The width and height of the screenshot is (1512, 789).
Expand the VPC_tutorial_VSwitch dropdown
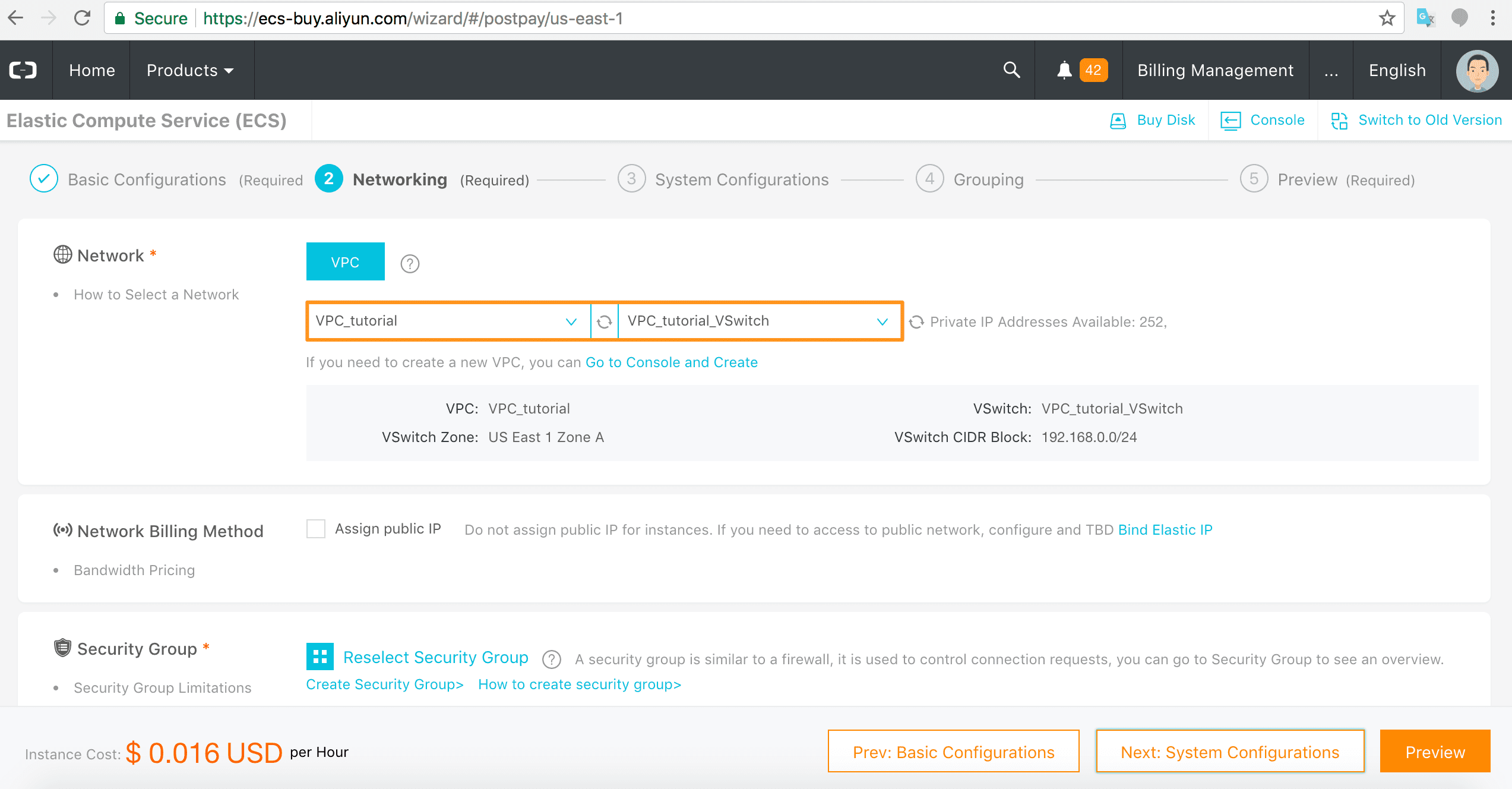click(x=759, y=321)
